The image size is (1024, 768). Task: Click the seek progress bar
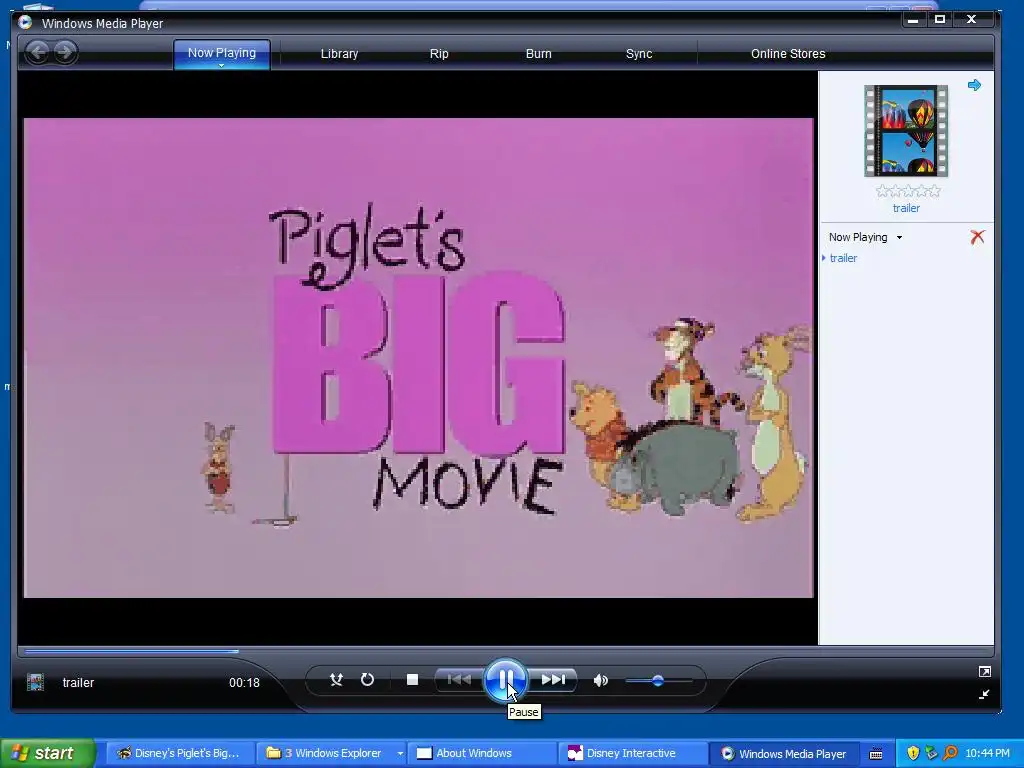(x=505, y=650)
